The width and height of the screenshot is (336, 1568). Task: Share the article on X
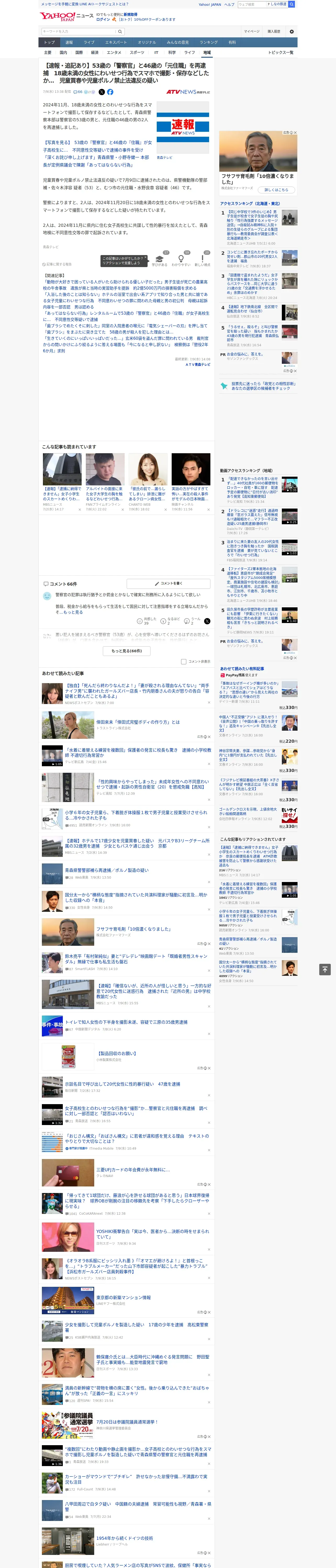(x=101, y=92)
